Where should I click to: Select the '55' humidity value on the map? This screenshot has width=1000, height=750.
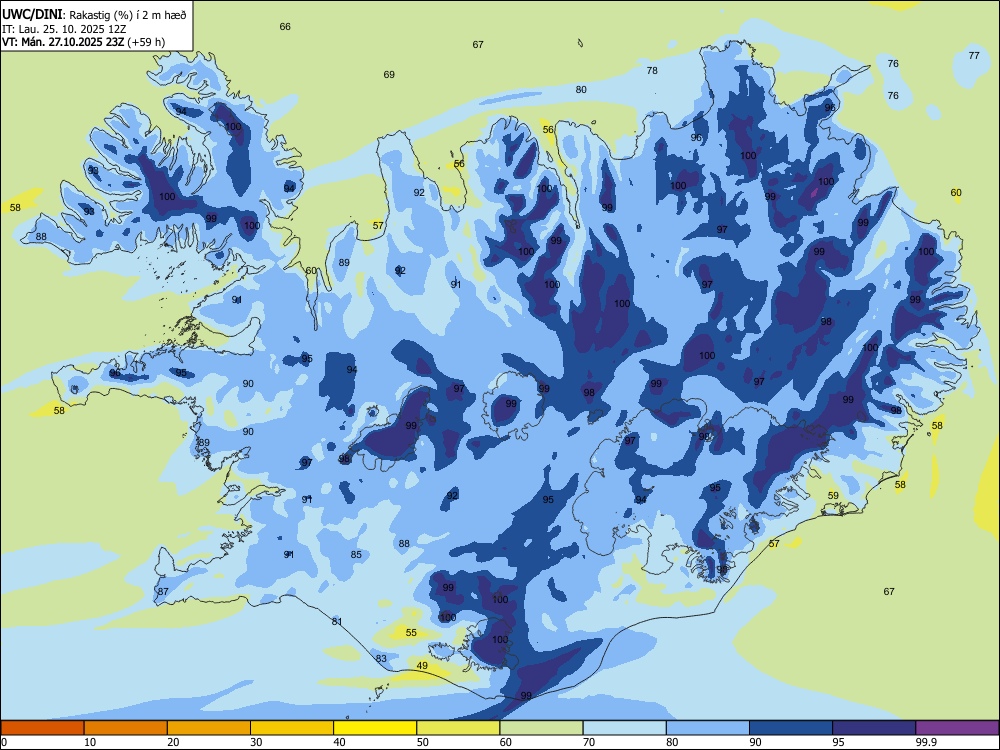411,633
